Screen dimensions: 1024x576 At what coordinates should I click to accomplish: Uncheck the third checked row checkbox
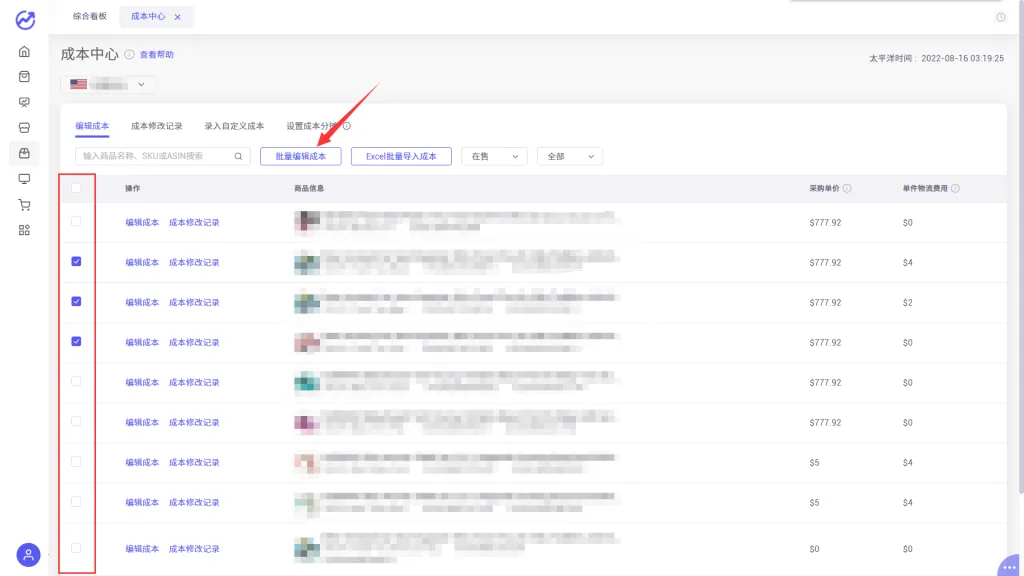click(76, 342)
